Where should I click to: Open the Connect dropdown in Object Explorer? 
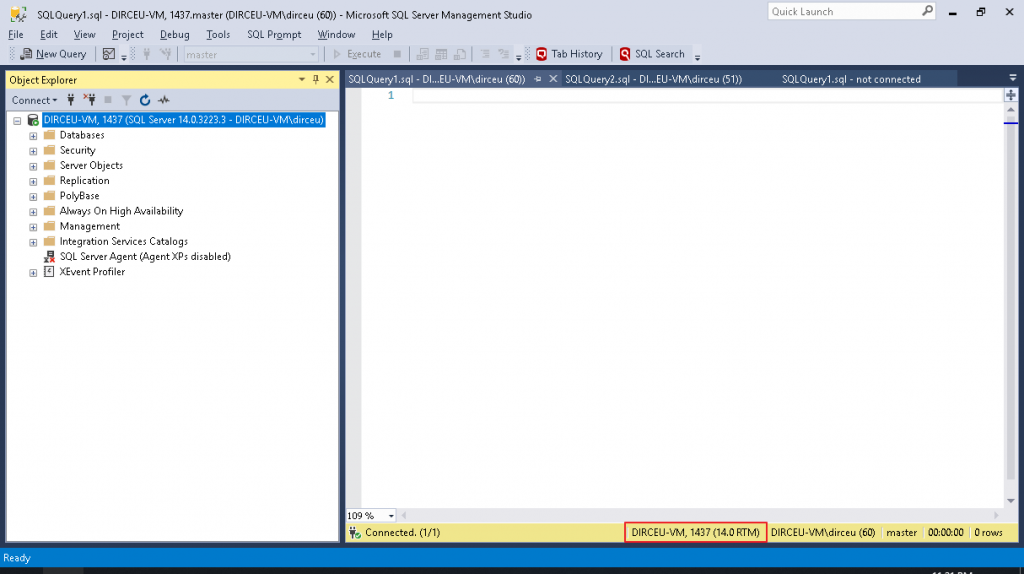35,100
